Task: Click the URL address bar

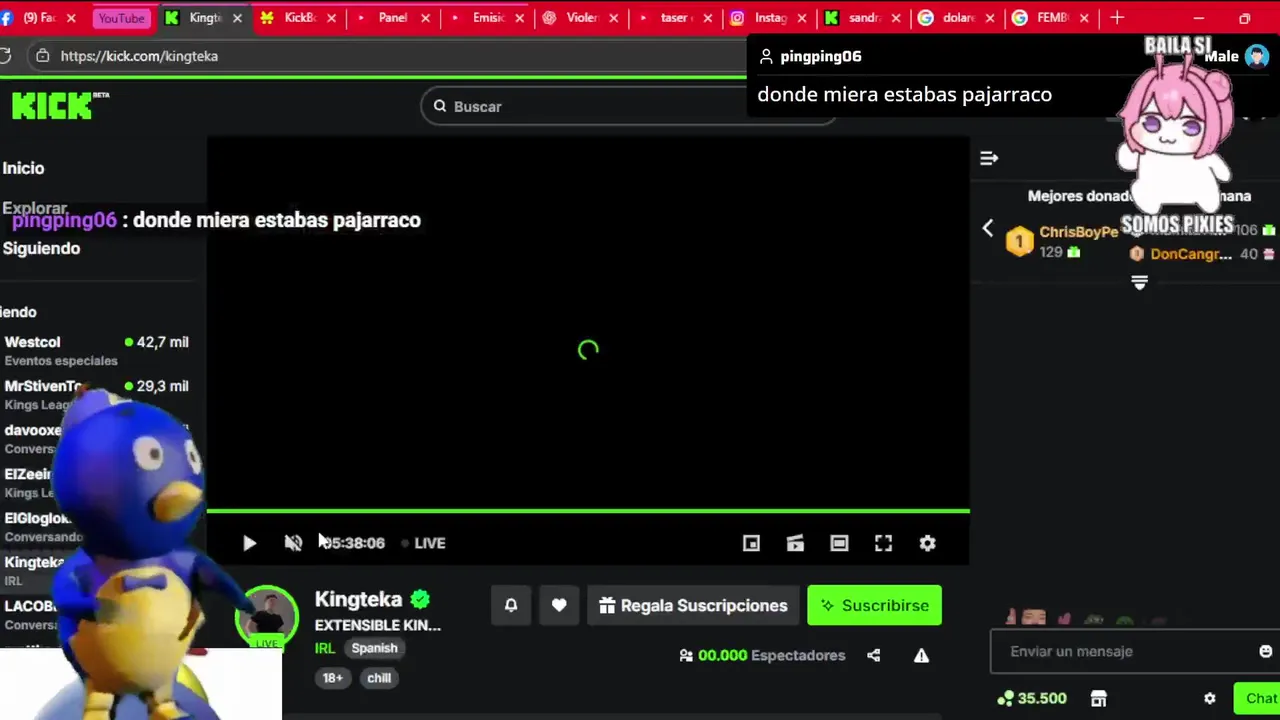Action: [400, 56]
